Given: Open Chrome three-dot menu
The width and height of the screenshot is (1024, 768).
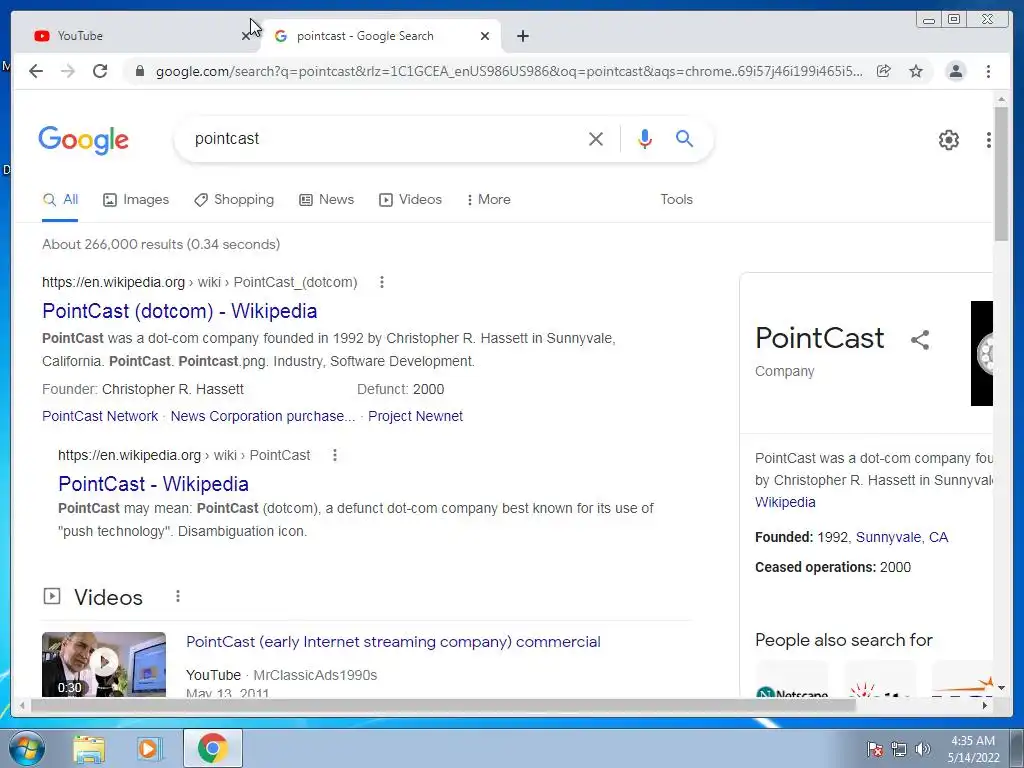Looking at the screenshot, I should (988, 71).
